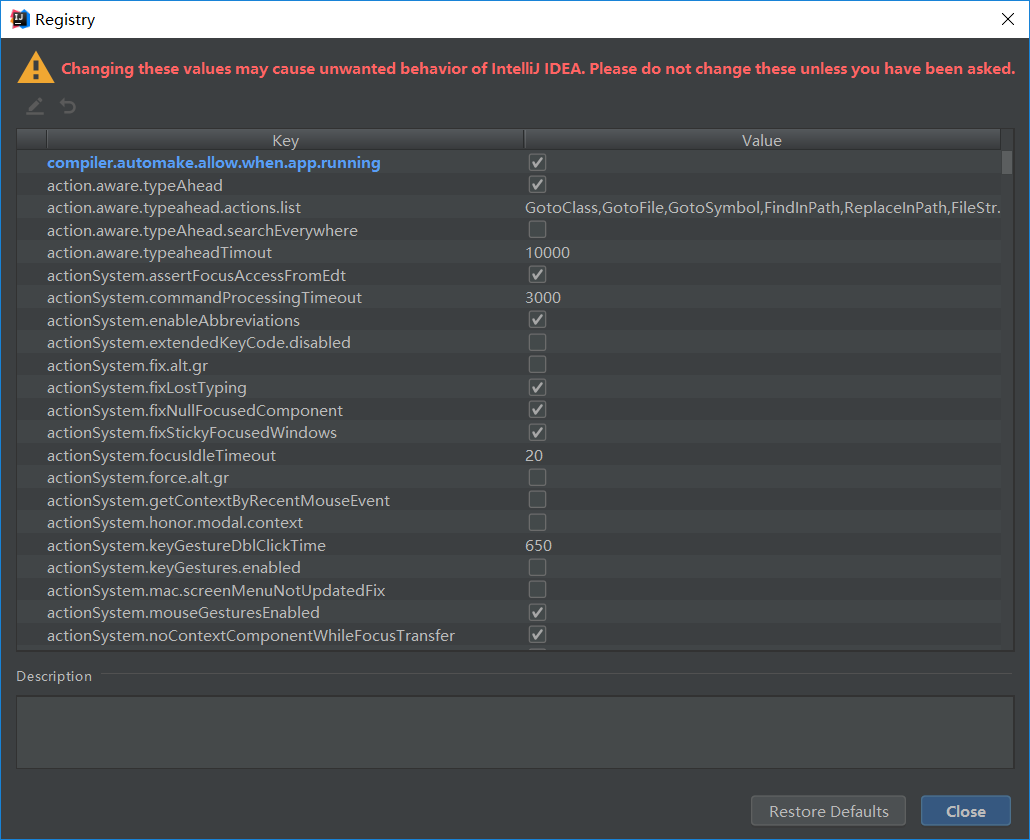Select actionSystem.fixStickyFocusedWindows key text

tap(192, 433)
